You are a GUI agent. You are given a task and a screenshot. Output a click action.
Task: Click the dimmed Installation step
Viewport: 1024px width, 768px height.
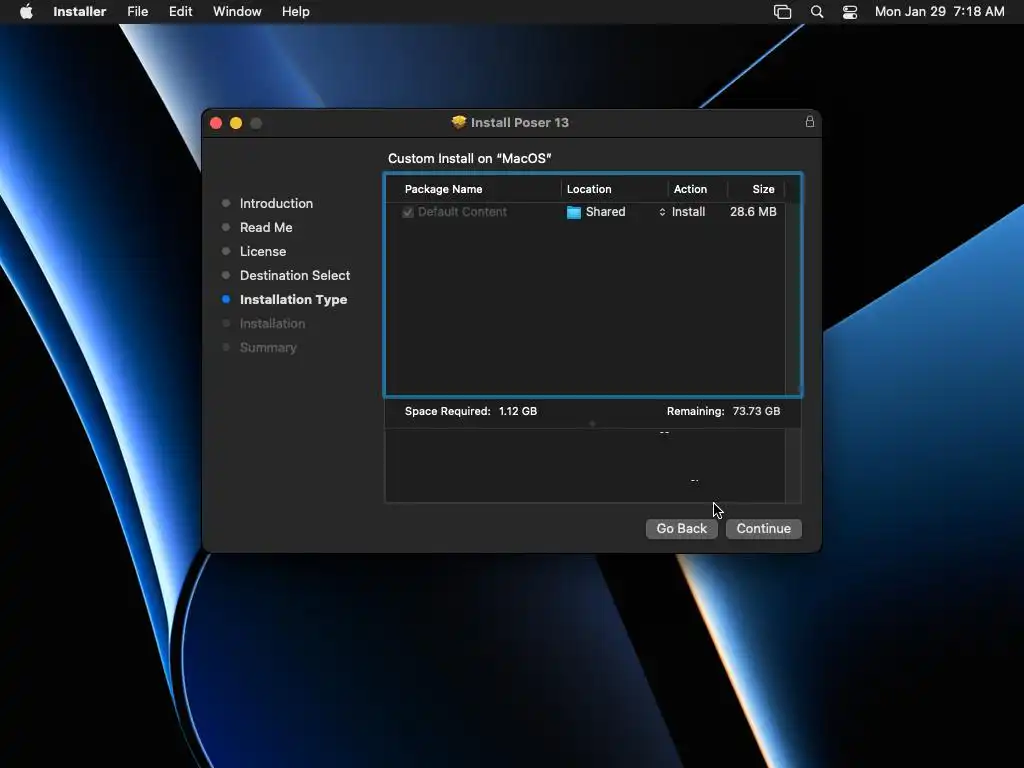tap(272, 323)
